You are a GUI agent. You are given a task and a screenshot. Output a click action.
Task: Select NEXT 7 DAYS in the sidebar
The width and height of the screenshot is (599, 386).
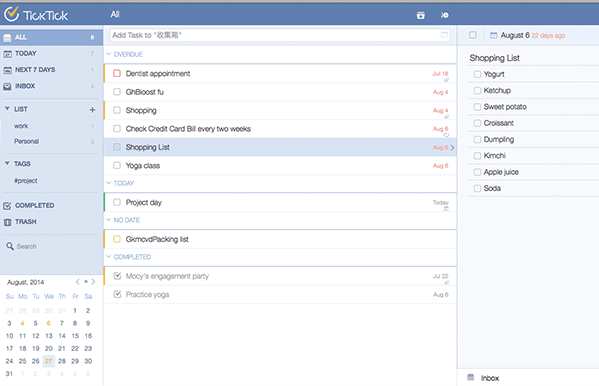pyautogui.click(x=51, y=70)
